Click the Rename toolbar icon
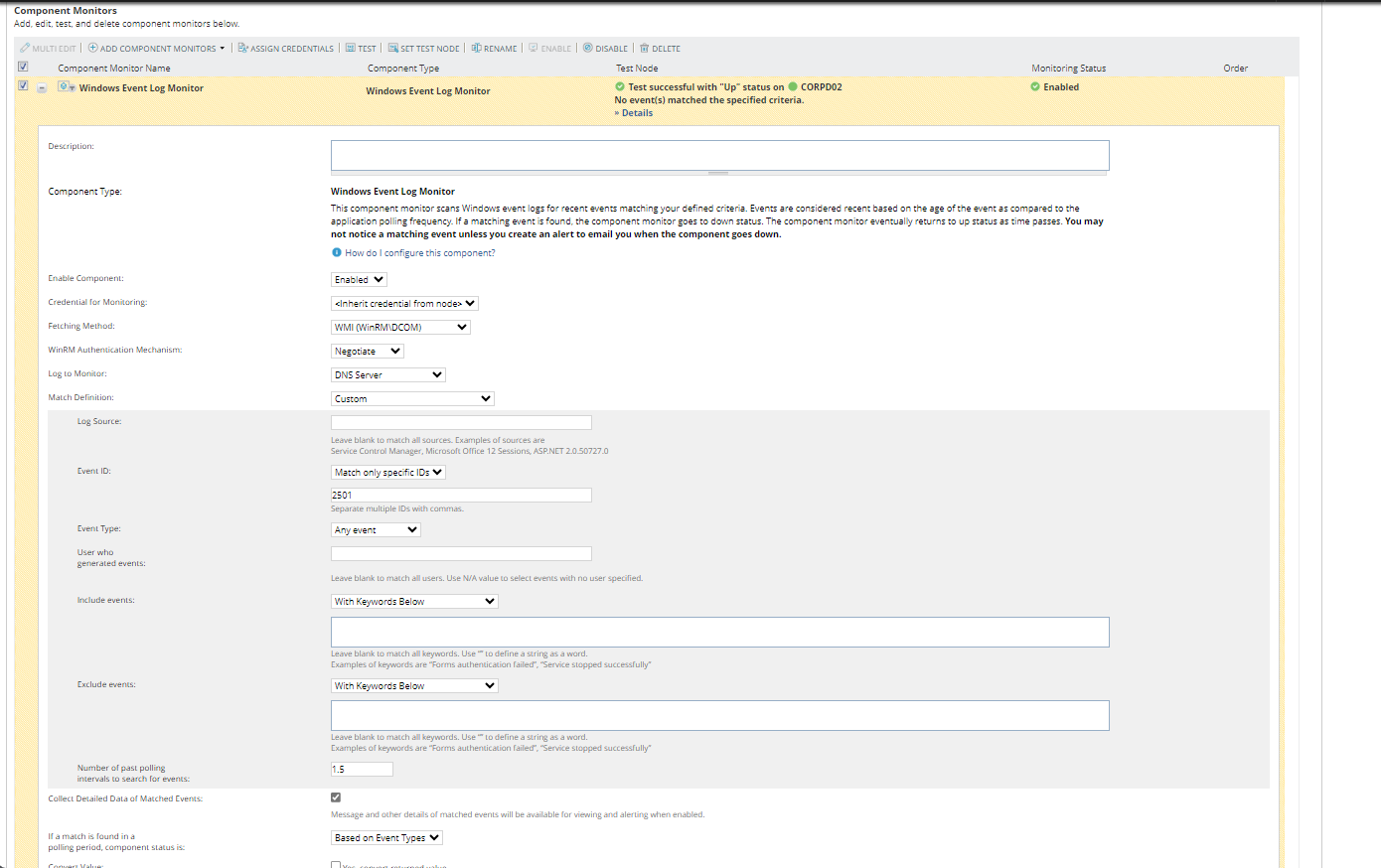The width and height of the screenshot is (1381, 868). (x=477, y=48)
